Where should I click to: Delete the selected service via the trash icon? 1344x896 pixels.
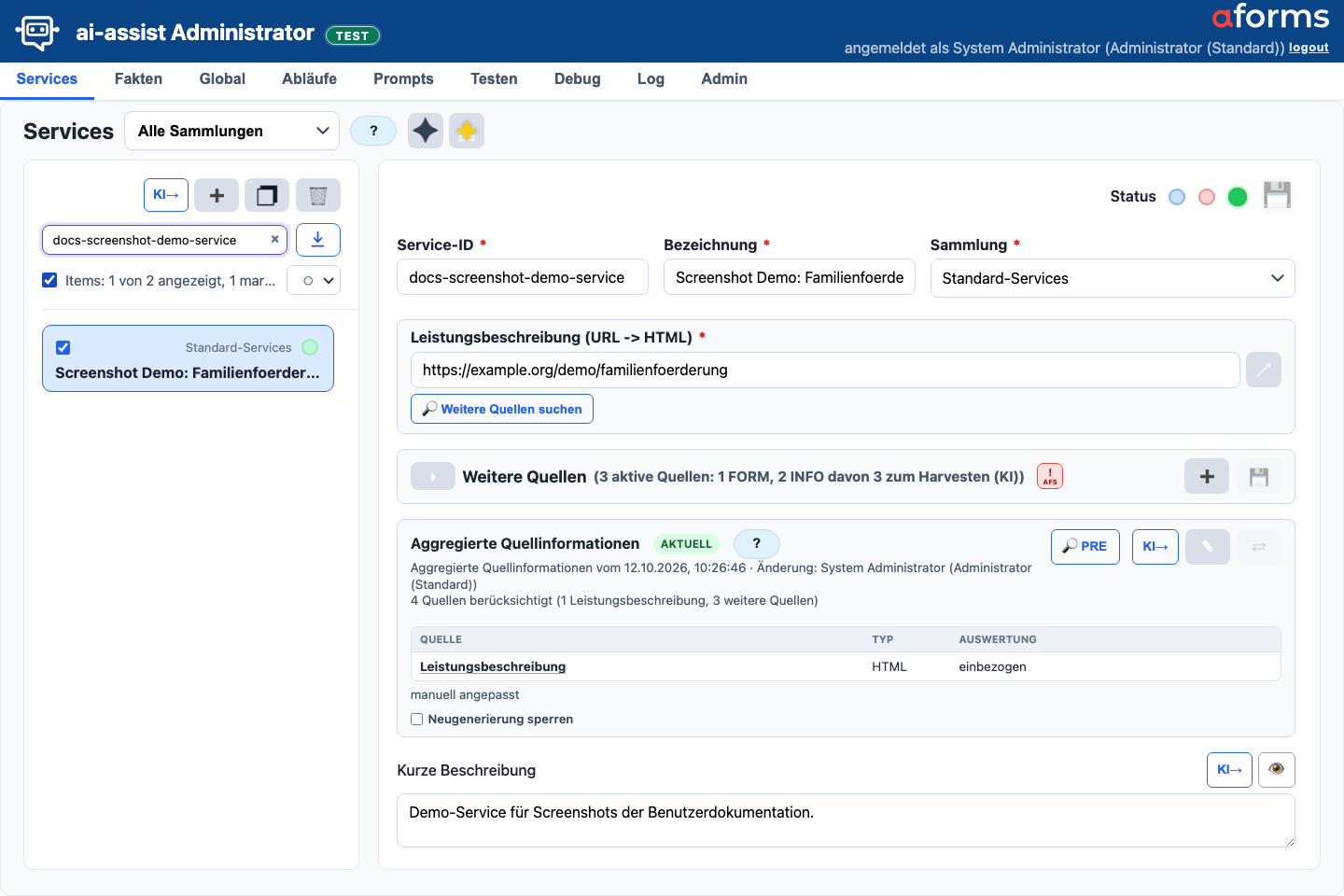tap(318, 195)
